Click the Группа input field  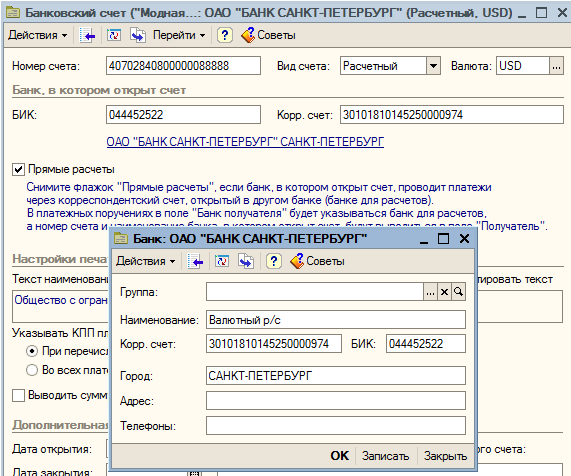(315, 292)
